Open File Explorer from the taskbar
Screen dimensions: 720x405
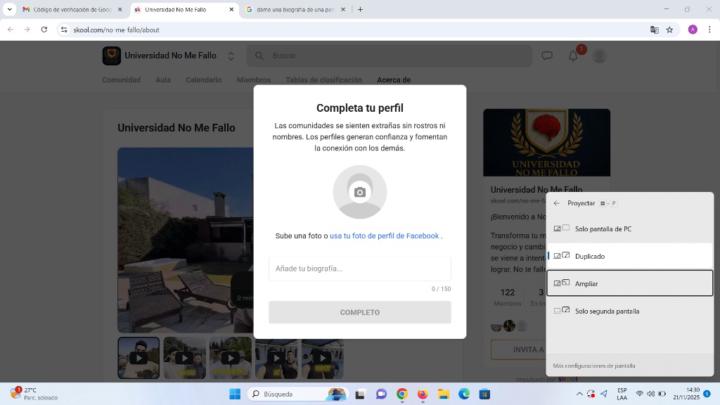pos(443,394)
